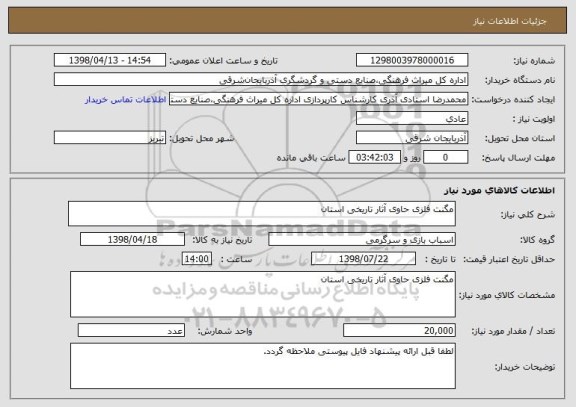Click the نام دستگاه خریدار label
Screen dimensions: 576x407
tap(520, 80)
